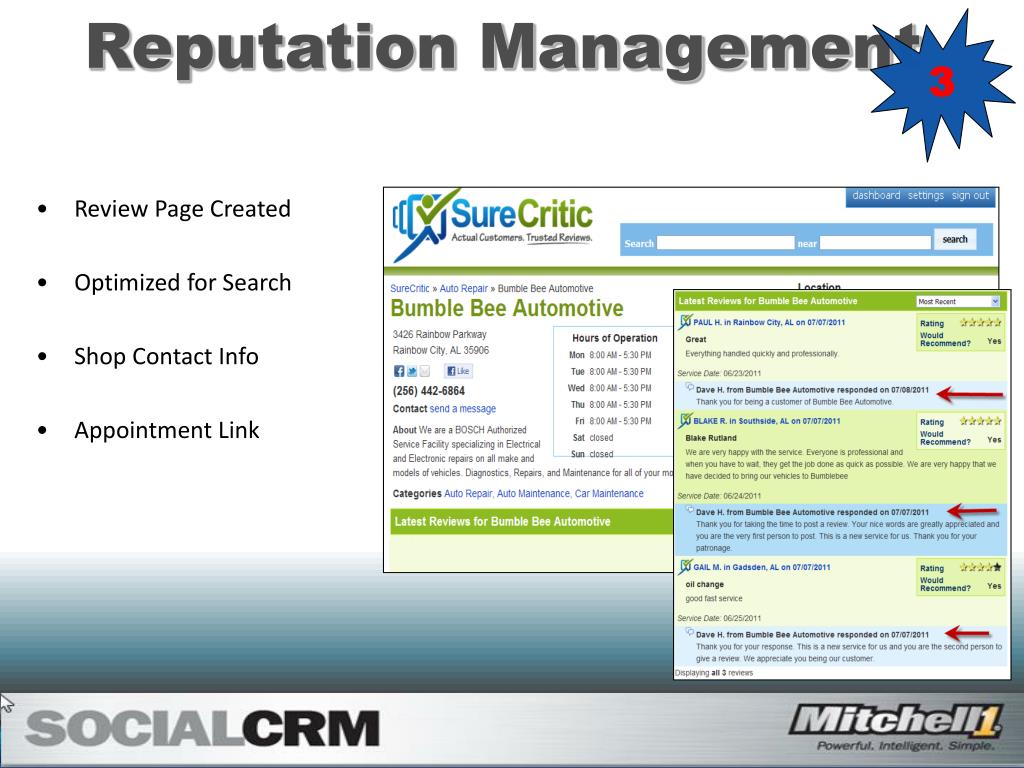Click the search button
This screenshot has width=1024, height=768.
[x=955, y=239]
